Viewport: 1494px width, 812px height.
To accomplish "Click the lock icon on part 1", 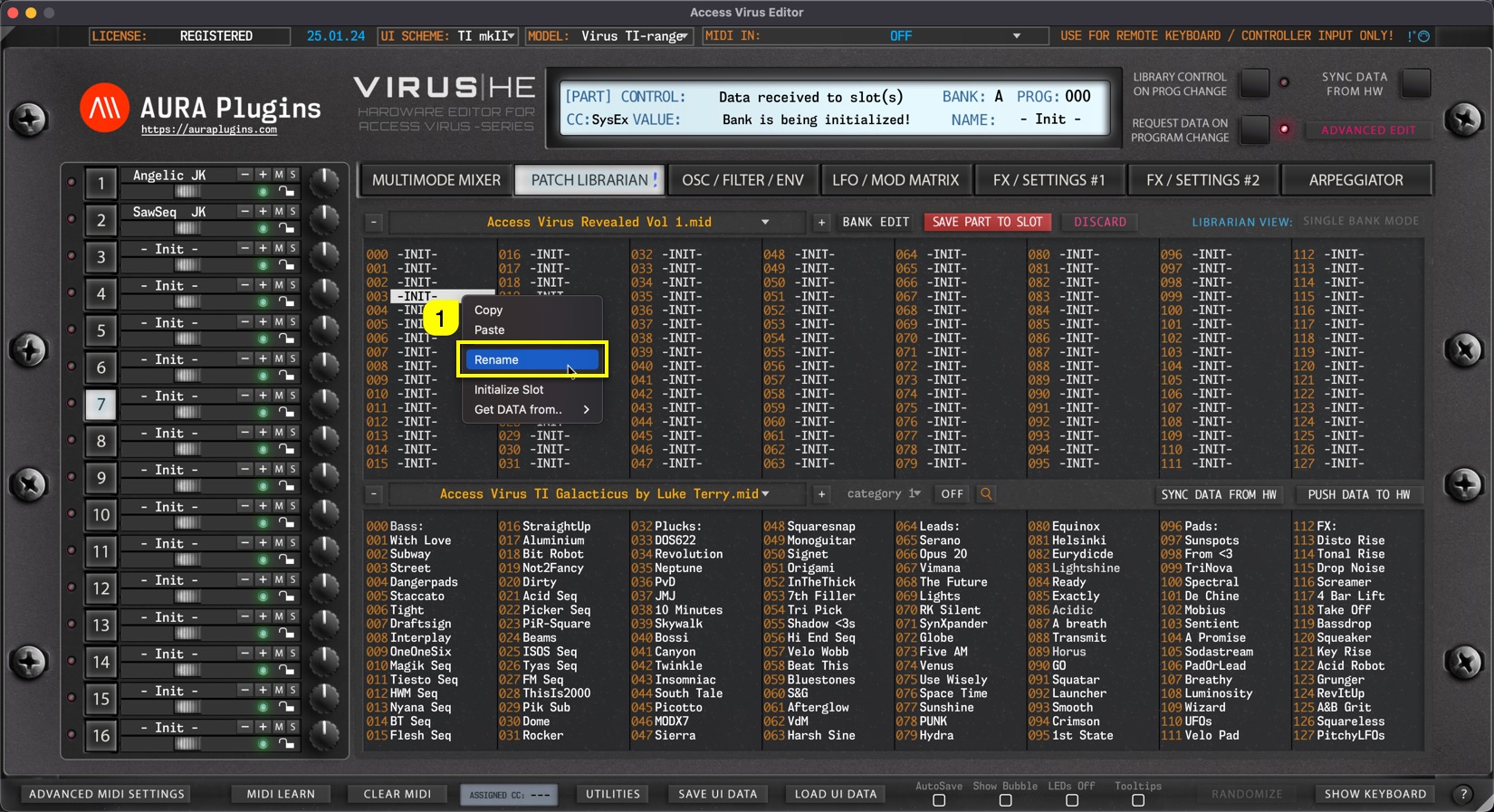I will click(x=286, y=192).
